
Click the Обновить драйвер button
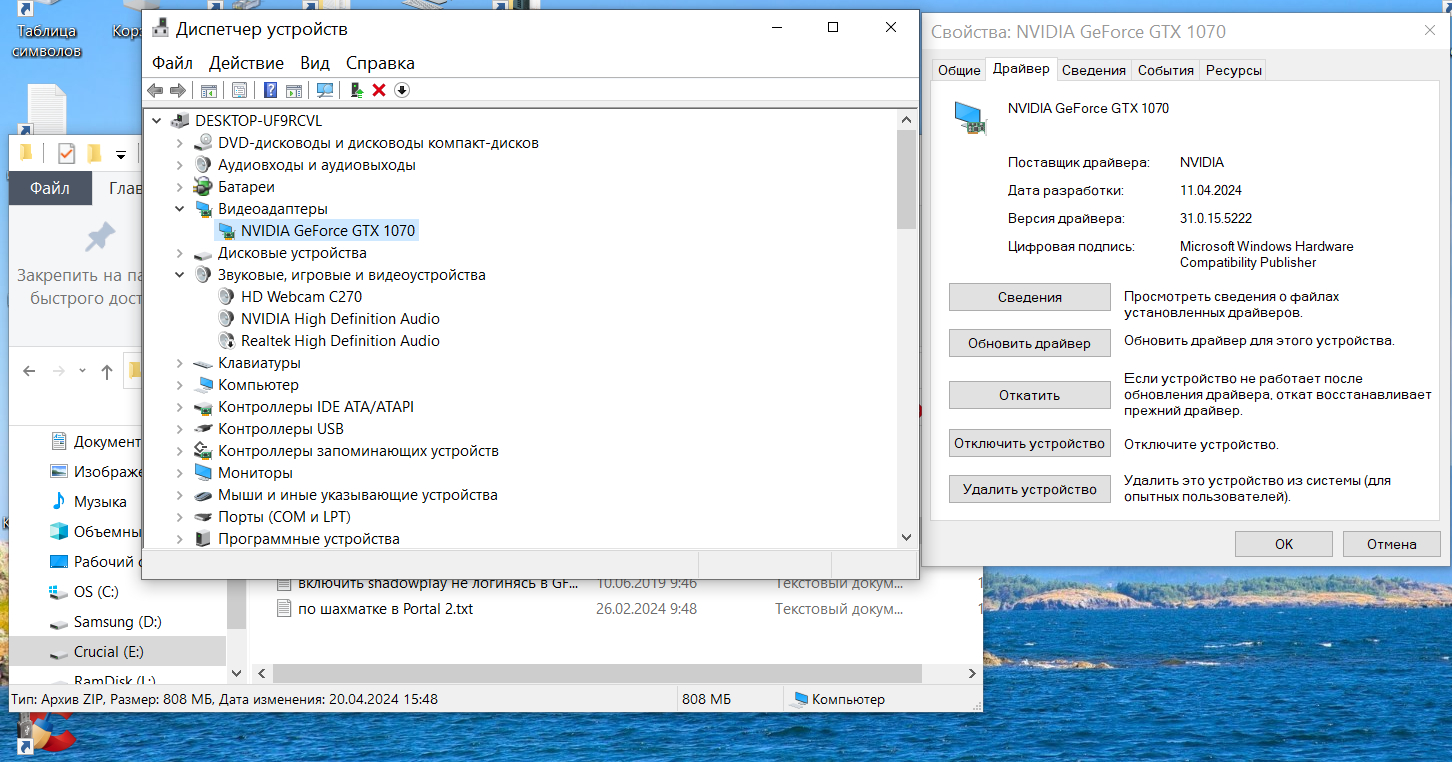point(1030,343)
